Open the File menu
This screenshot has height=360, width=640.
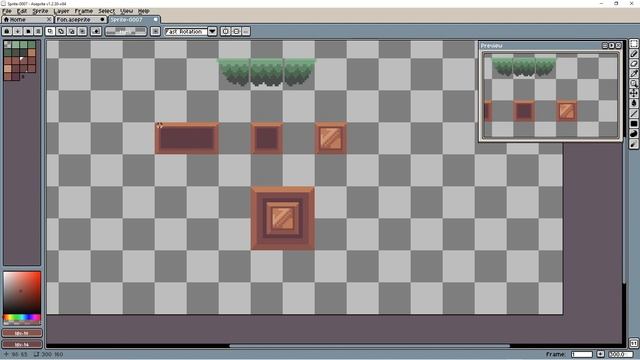coord(7,11)
